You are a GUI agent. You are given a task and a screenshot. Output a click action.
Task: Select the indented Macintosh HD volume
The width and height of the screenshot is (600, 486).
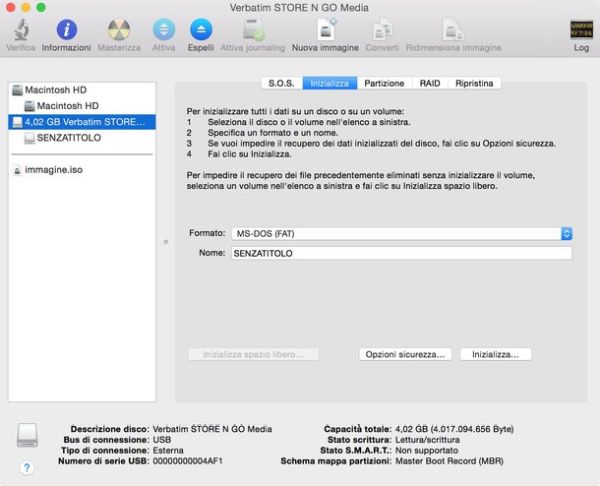[82, 106]
